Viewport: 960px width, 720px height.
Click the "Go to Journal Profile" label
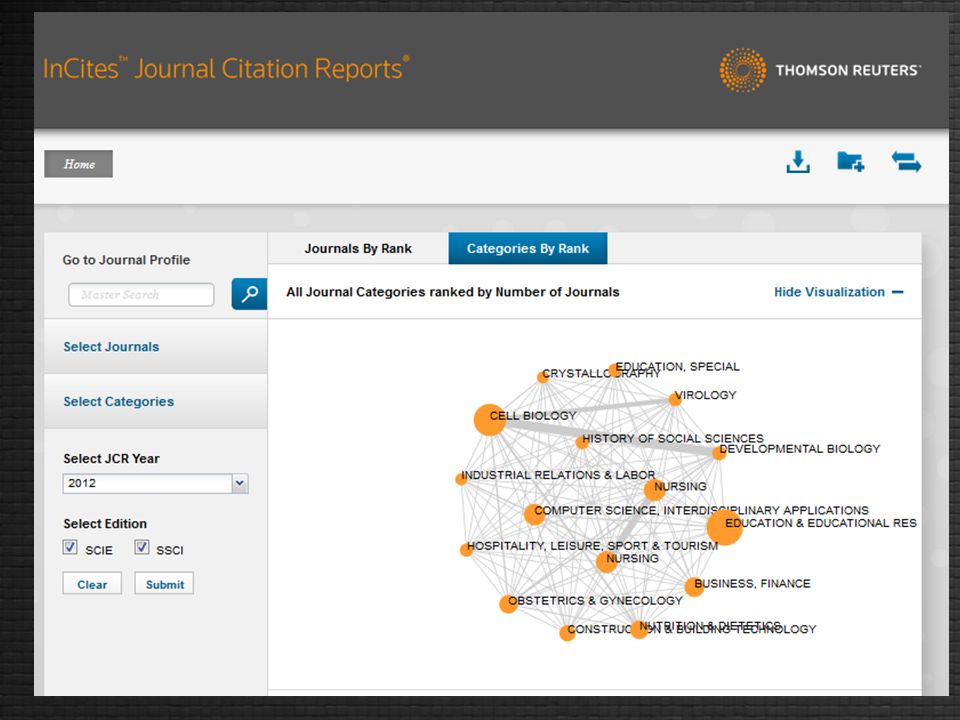pyautogui.click(x=126, y=260)
